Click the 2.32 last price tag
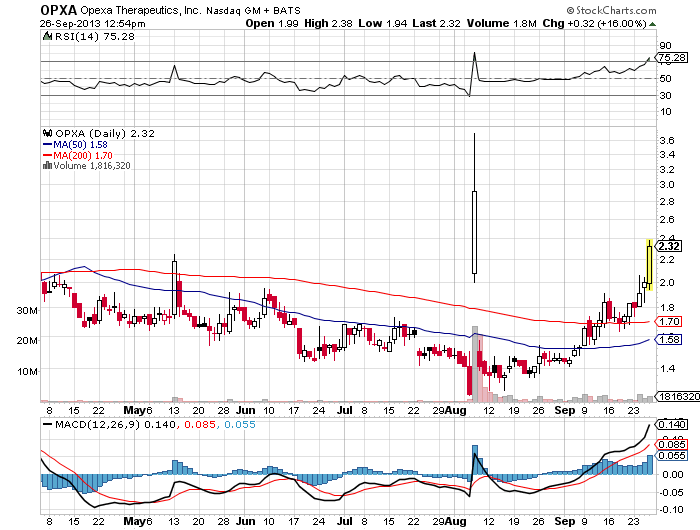 click(x=669, y=246)
